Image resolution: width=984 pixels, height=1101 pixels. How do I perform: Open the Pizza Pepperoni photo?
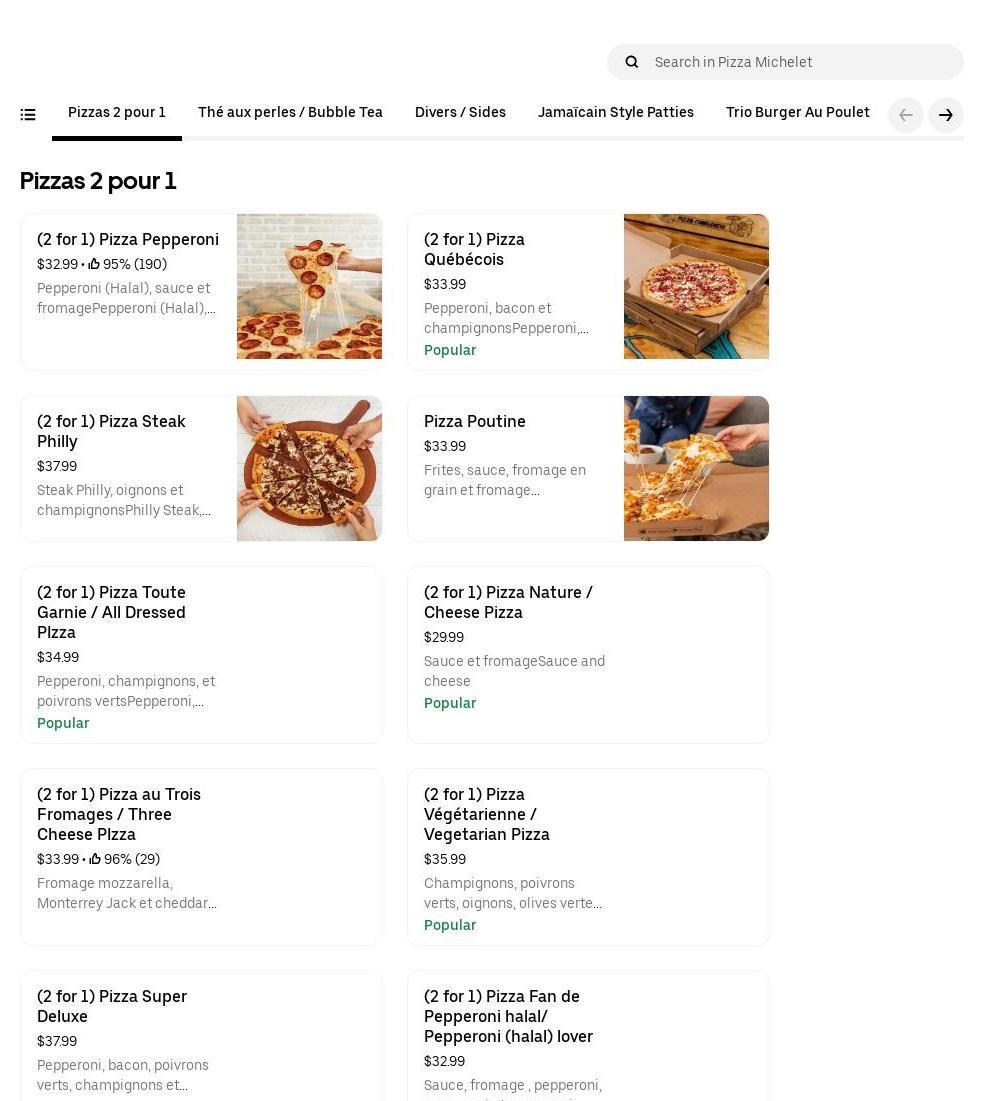coord(309,286)
